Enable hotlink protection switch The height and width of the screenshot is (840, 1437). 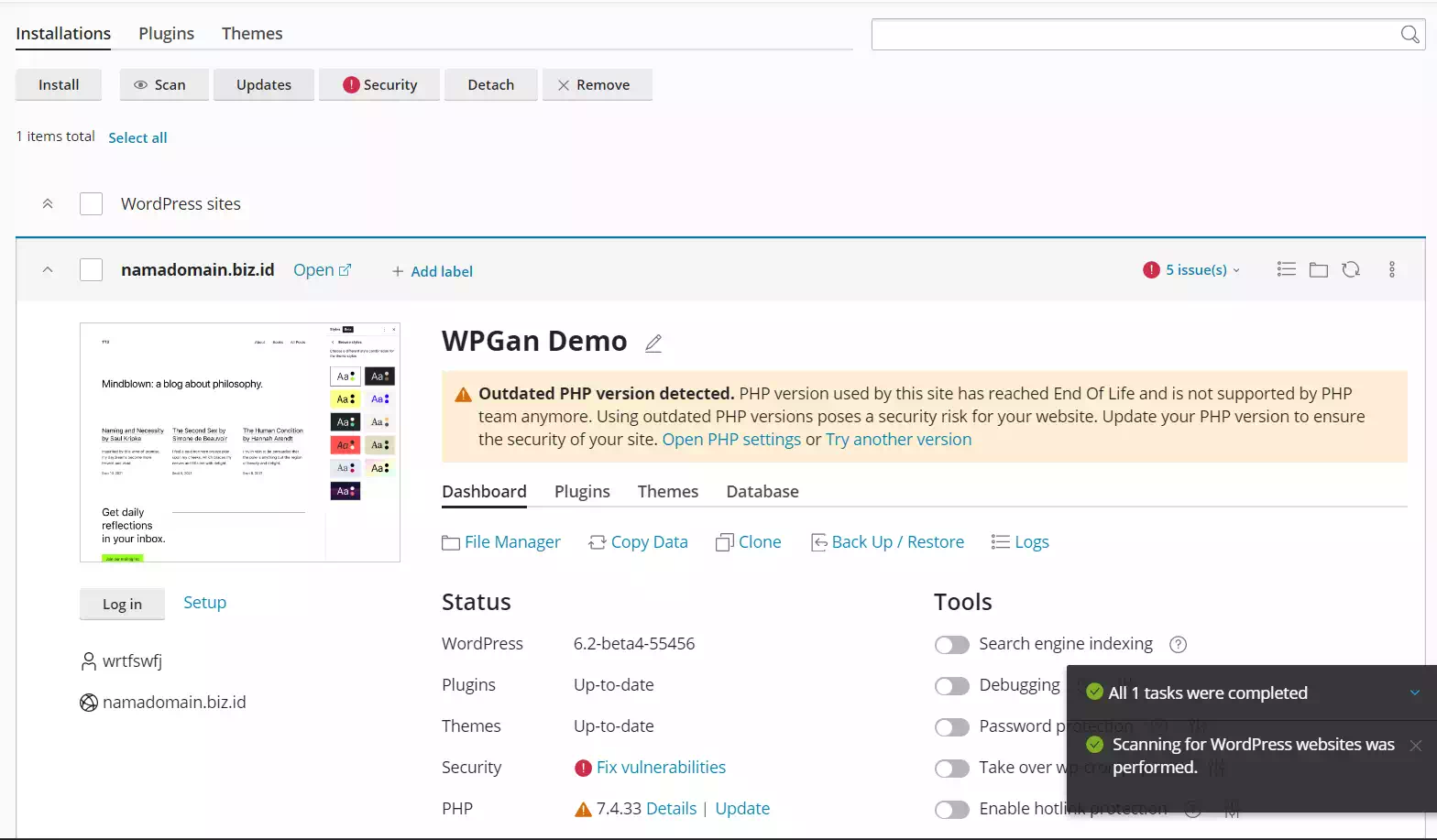tap(951, 810)
